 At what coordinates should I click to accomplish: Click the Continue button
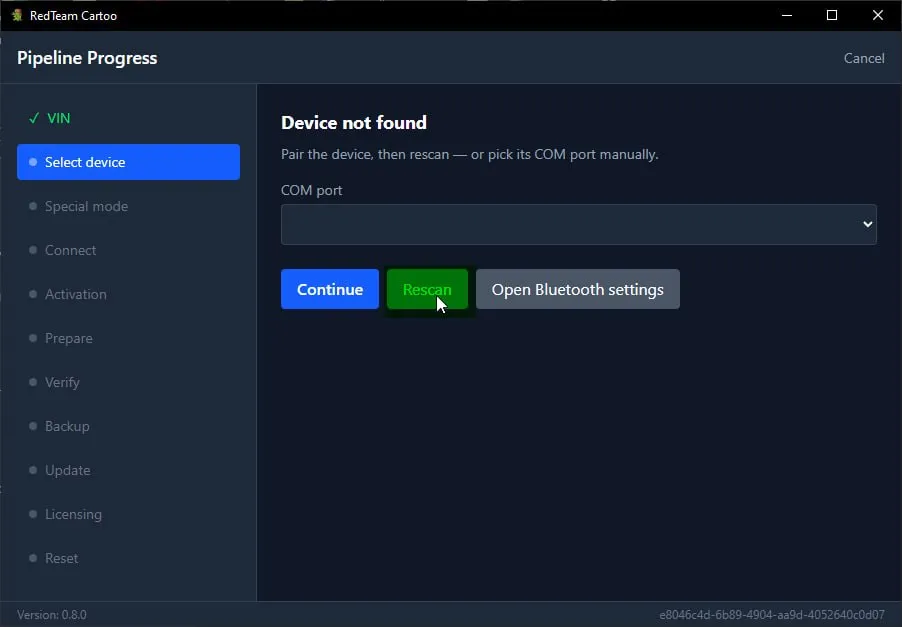(330, 289)
